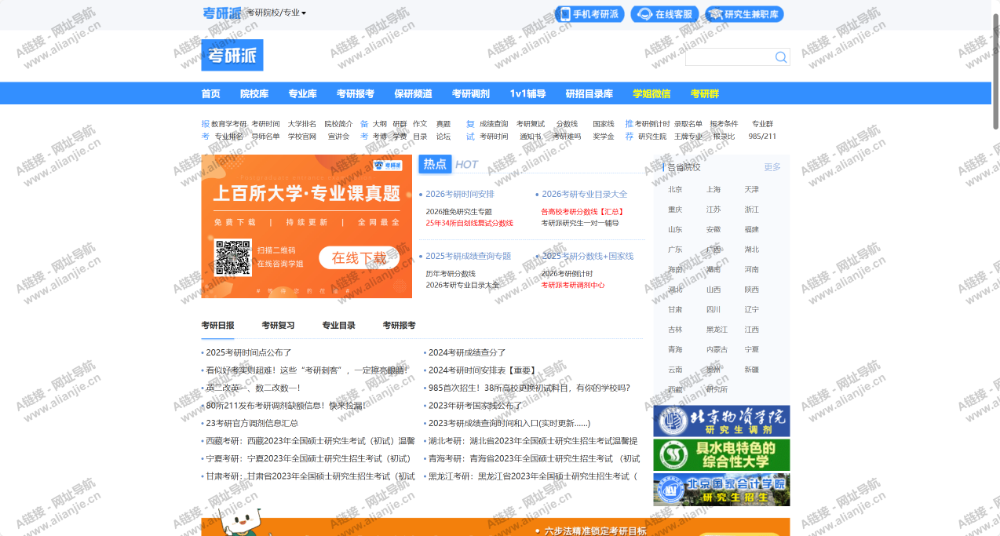
Task: Expand 考研院校/专业 dropdown
Action: tap(276, 13)
